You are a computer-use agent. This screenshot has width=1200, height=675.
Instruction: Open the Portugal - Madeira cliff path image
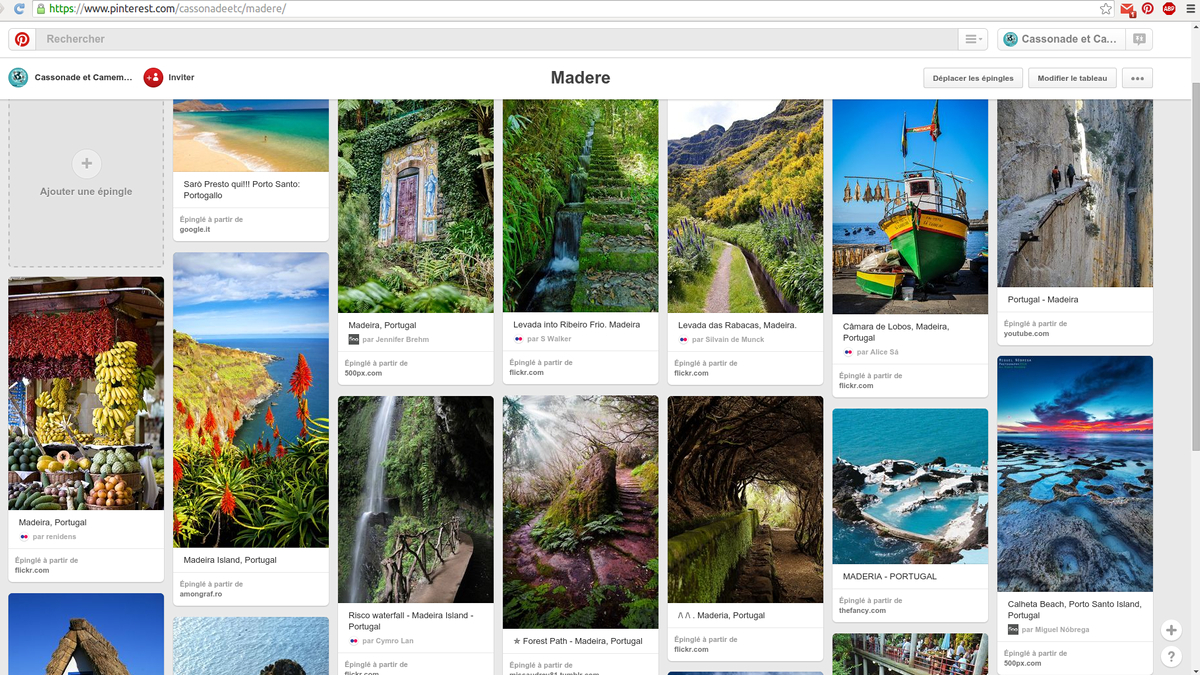(x=1075, y=193)
